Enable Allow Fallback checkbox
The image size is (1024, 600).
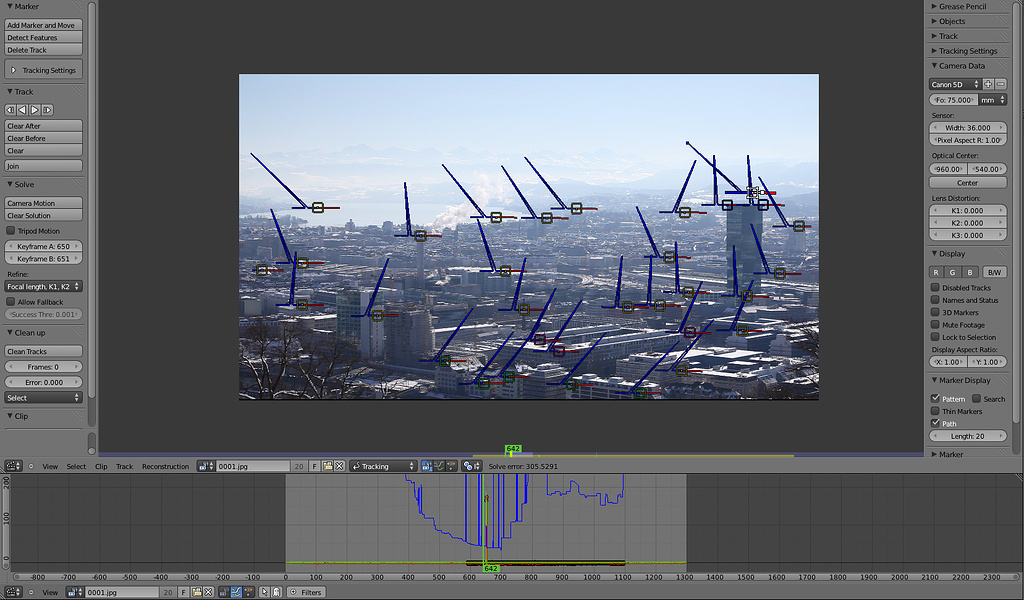tap(10, 302)
